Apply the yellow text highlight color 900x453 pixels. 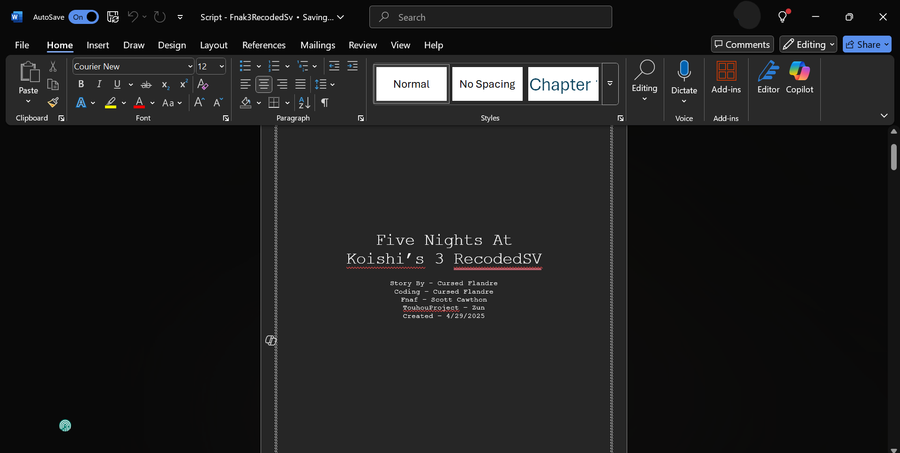111,103
